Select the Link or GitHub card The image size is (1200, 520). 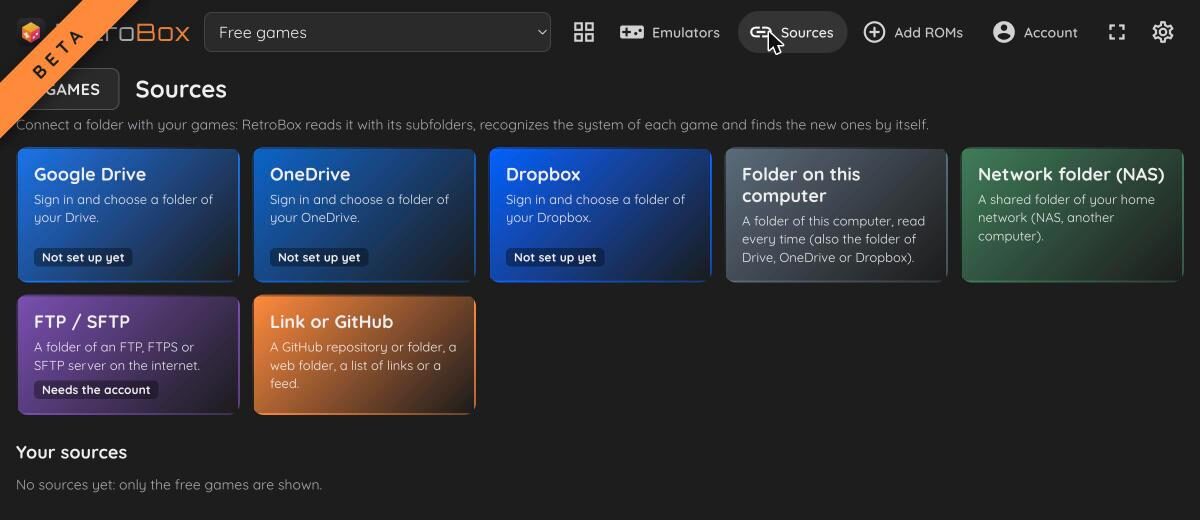(364, 355)
